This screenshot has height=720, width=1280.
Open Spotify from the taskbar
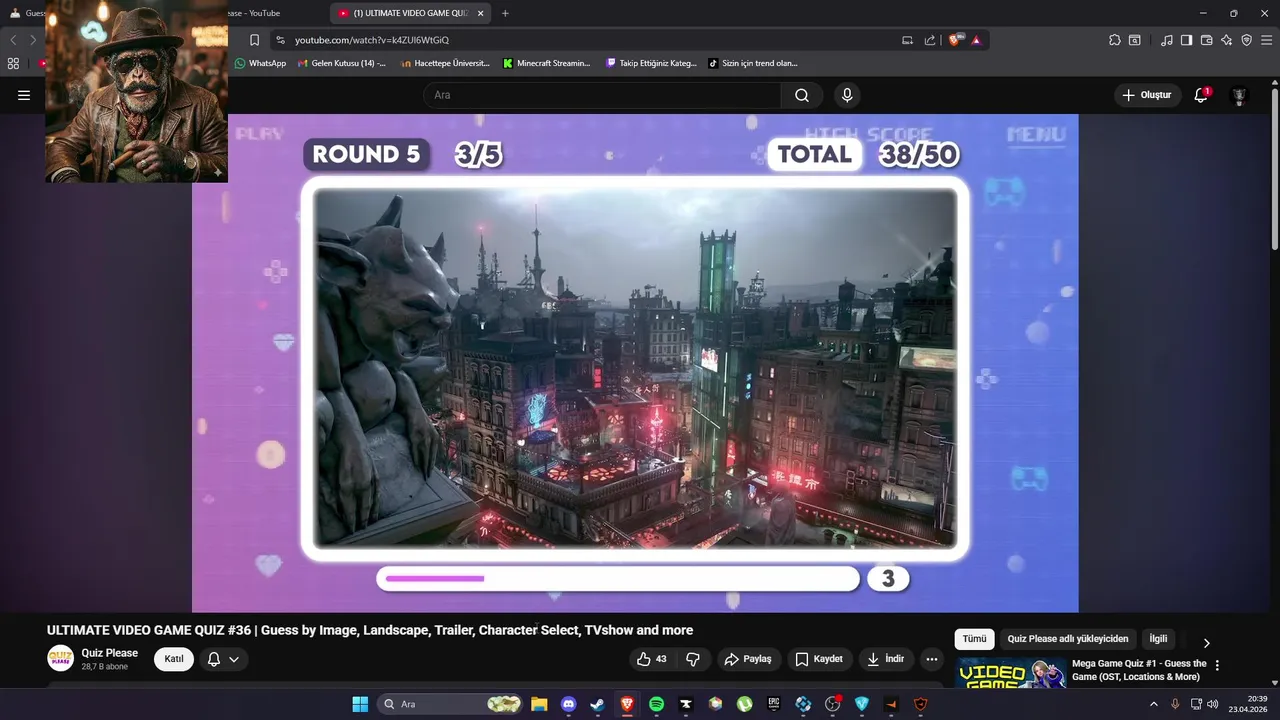click(656, 704)
